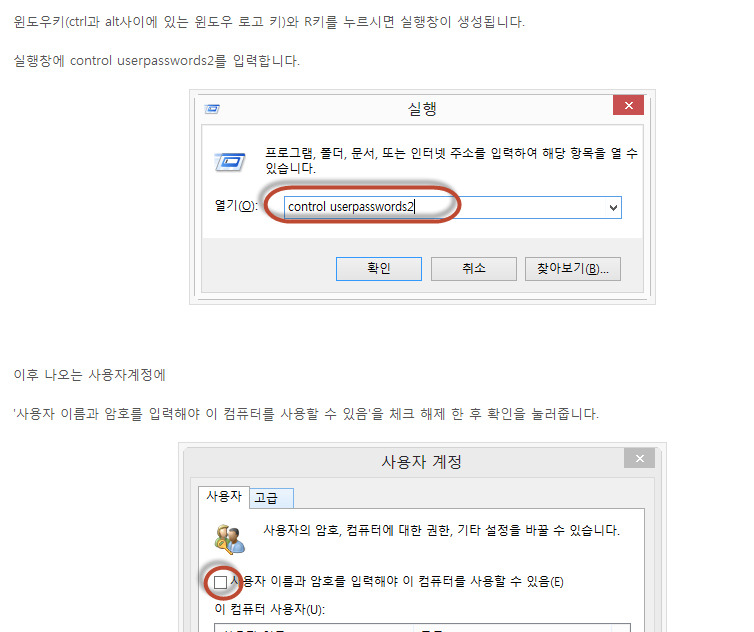754x632 pixels.
Task: Click the checkbox label about username and password
Action: (397, 581)
